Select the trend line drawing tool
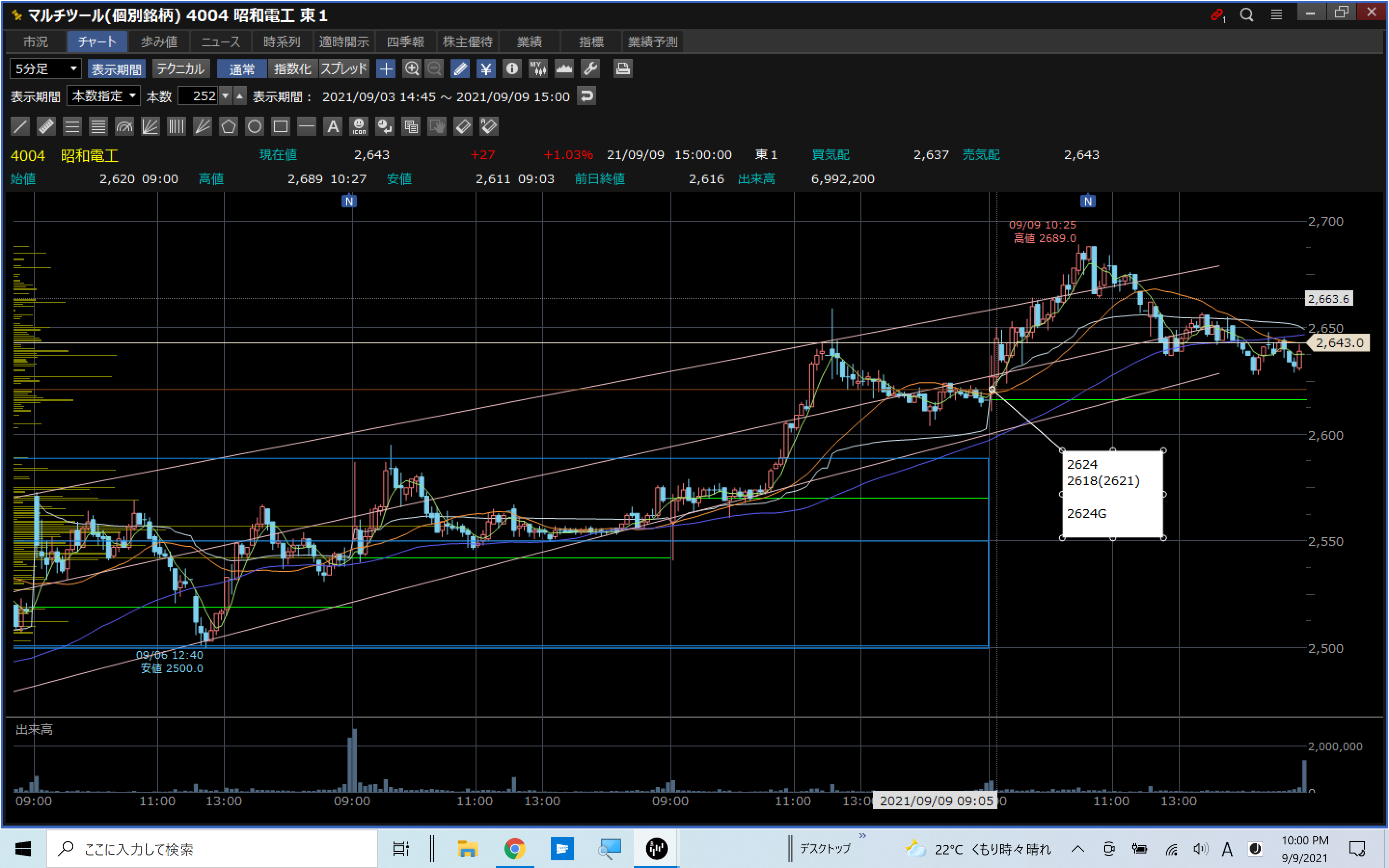This screenshot has width=1389, height=868. click(20, 126)
